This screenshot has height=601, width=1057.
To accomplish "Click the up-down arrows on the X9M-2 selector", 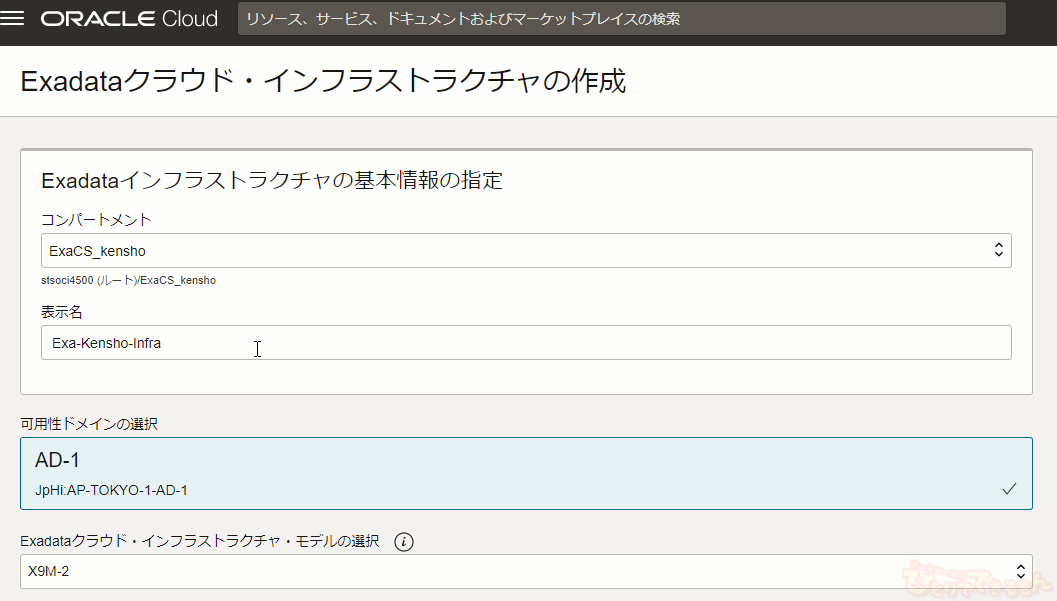I will click(1020, 572).
